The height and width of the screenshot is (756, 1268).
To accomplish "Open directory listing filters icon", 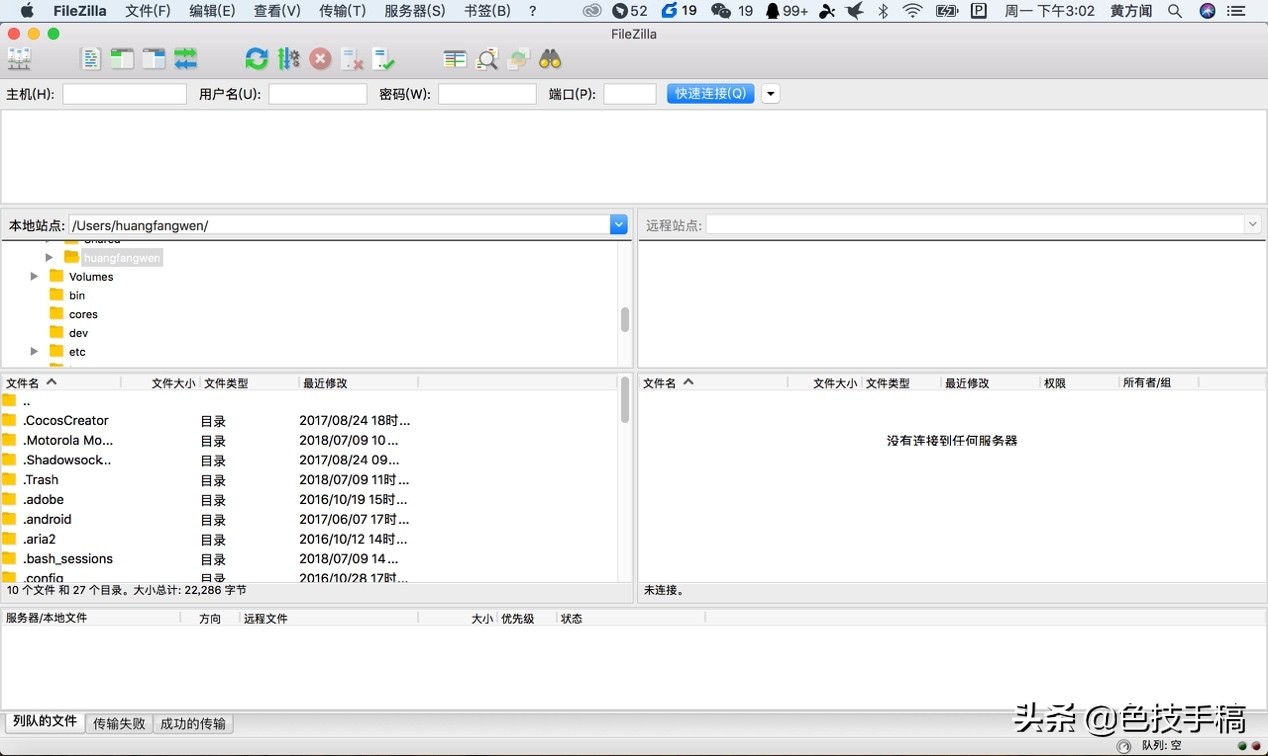I will pos(455,60).
